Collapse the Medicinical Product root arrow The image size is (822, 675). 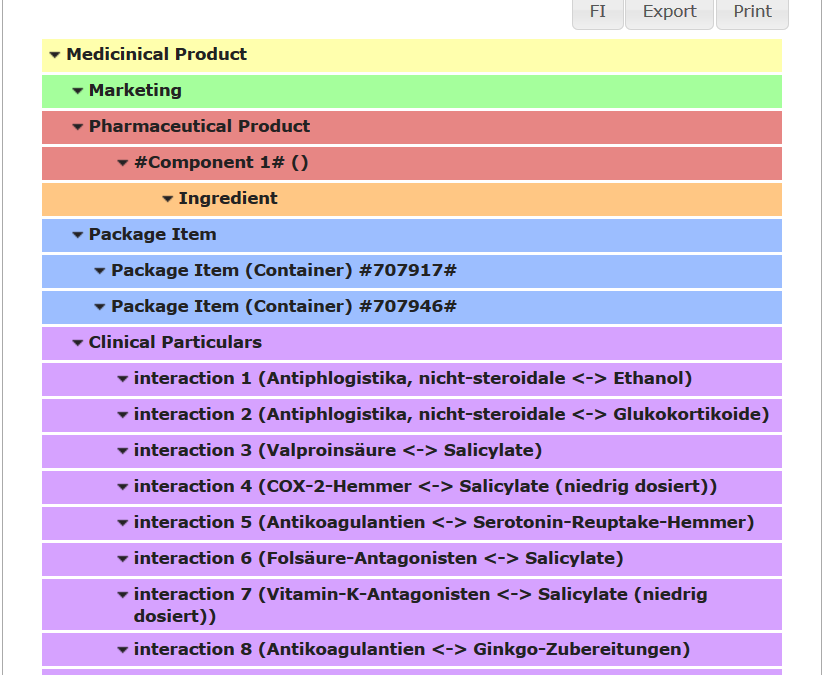pos(55,55)
